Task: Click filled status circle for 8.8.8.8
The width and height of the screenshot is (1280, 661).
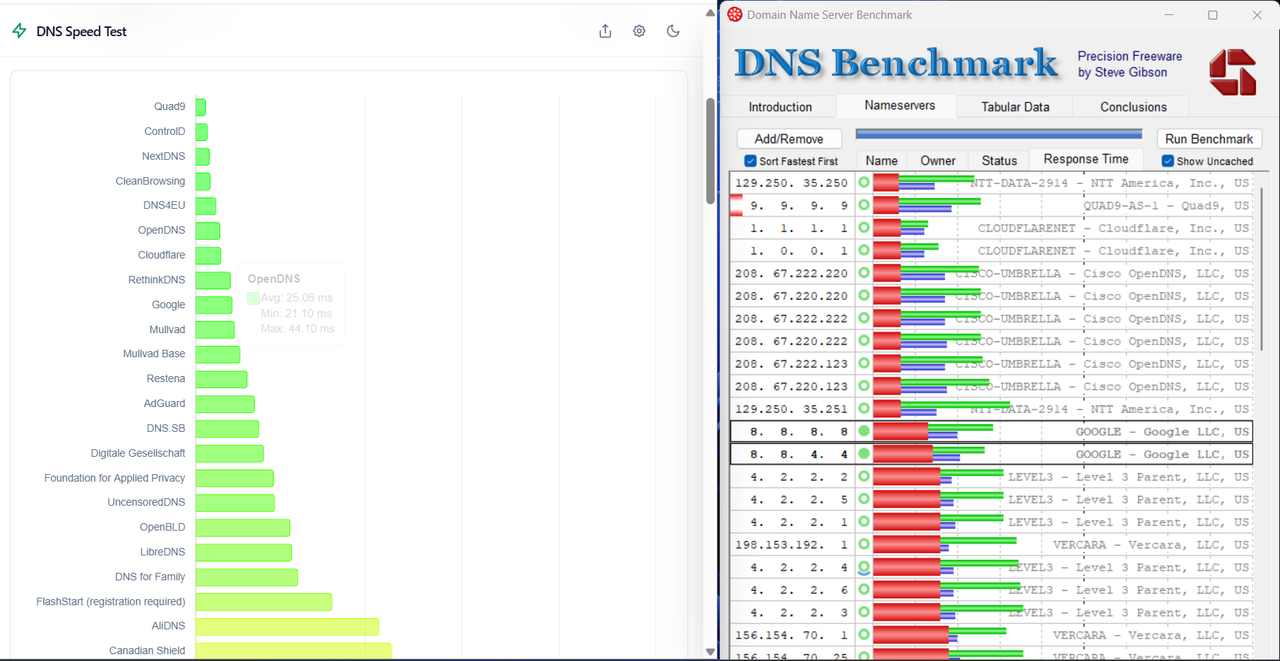Action: [864, 431]
